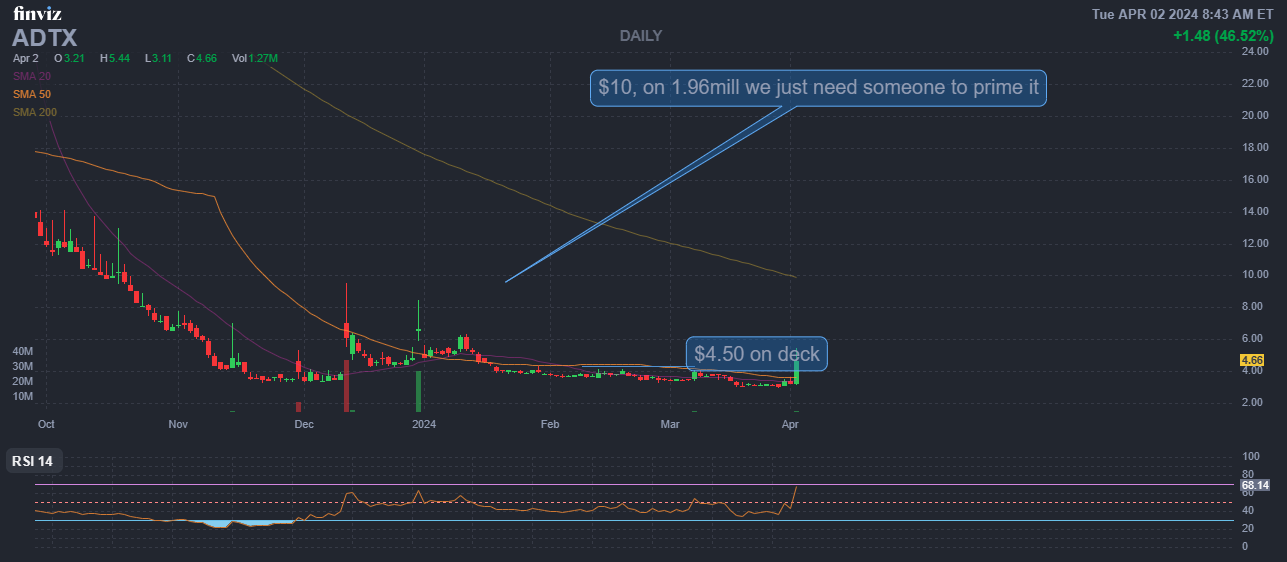
Task: Select the DAILY timeframe label
Action: pyautogui.click(x=640, y=36)
